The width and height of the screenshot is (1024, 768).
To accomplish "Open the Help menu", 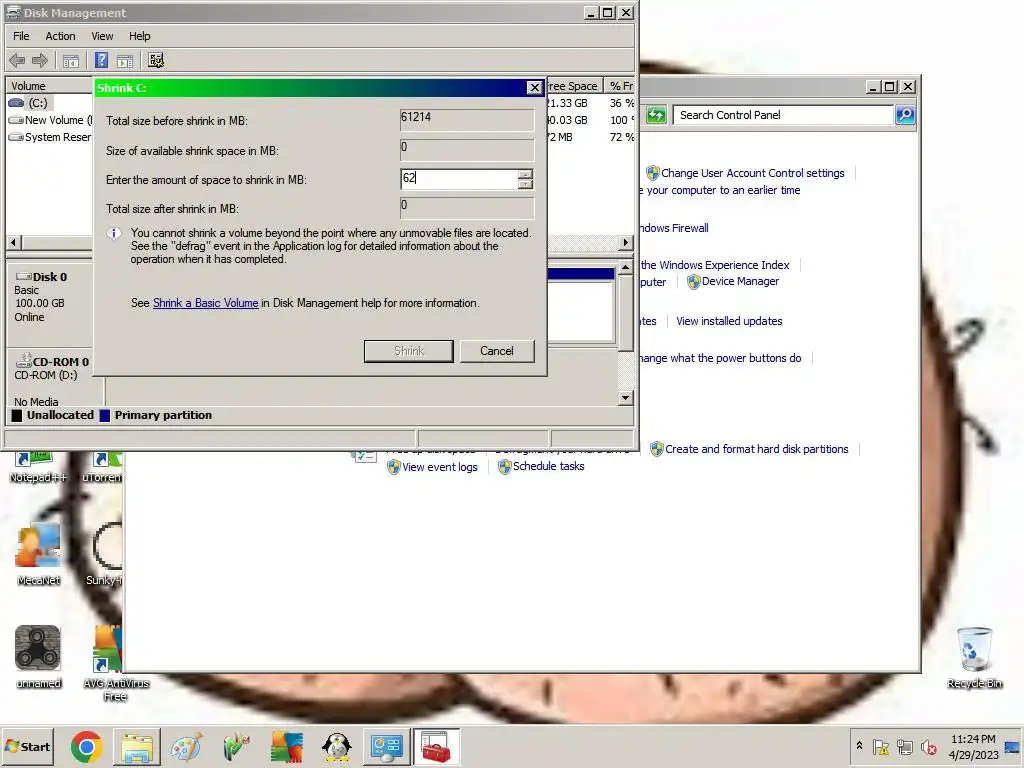I will tap(139, 36).
